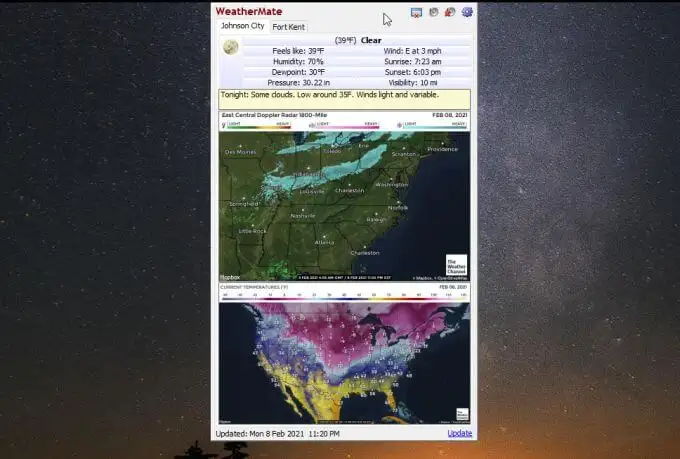The width and height of the screenshot is (680, 459).
Task: Click the 'East Central Doppler Radar 1800-Mile' caption
Action: [x=274, y=115]
